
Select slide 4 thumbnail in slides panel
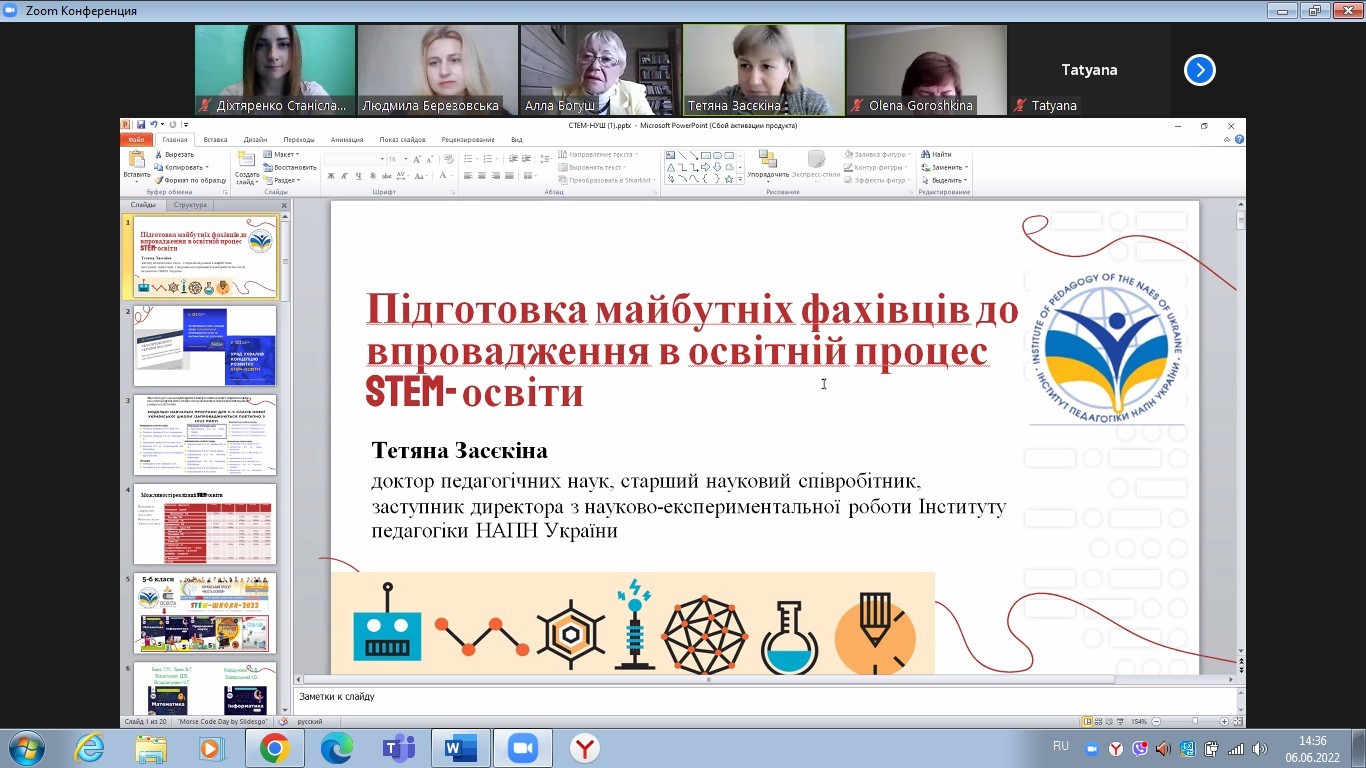[x=205, y=524]
